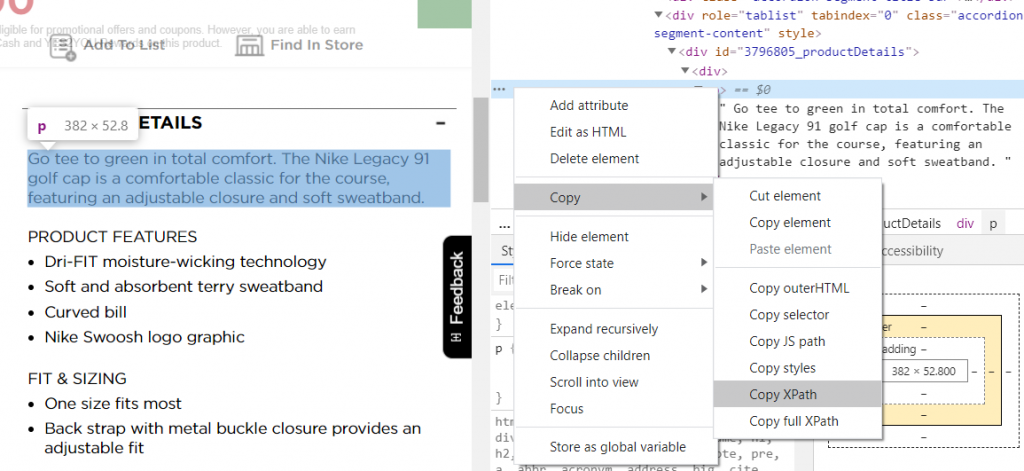Image resolution: width=1024 pixels, height=471 pixels.
Task: Click Hide element in the context menu
Action: click(589, 237)
